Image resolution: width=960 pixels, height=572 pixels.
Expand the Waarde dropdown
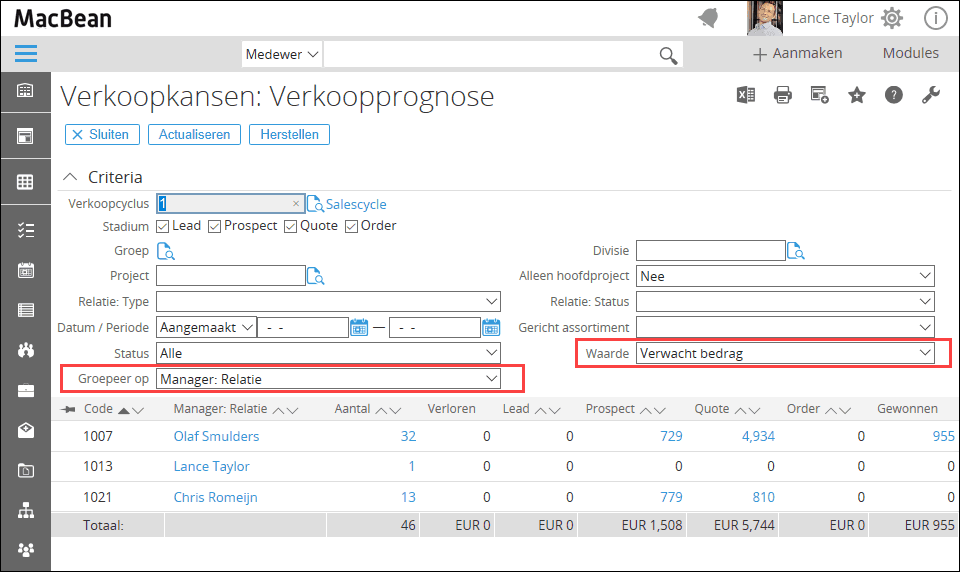[x=785, y=353]
